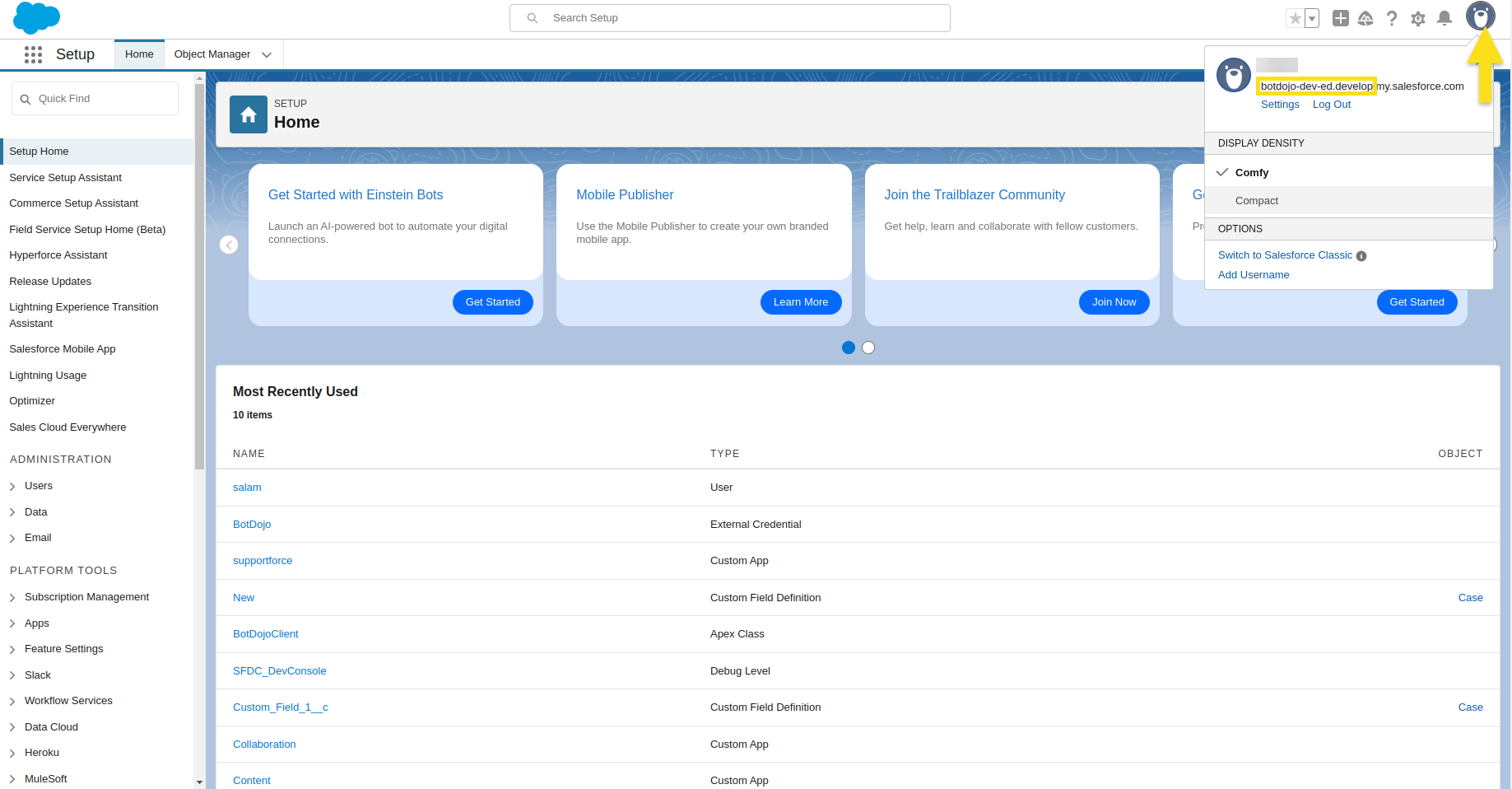This screenshot has width=1512, height=789.
Task: Expand the Workflow Services node
Action: pos(12,702)
